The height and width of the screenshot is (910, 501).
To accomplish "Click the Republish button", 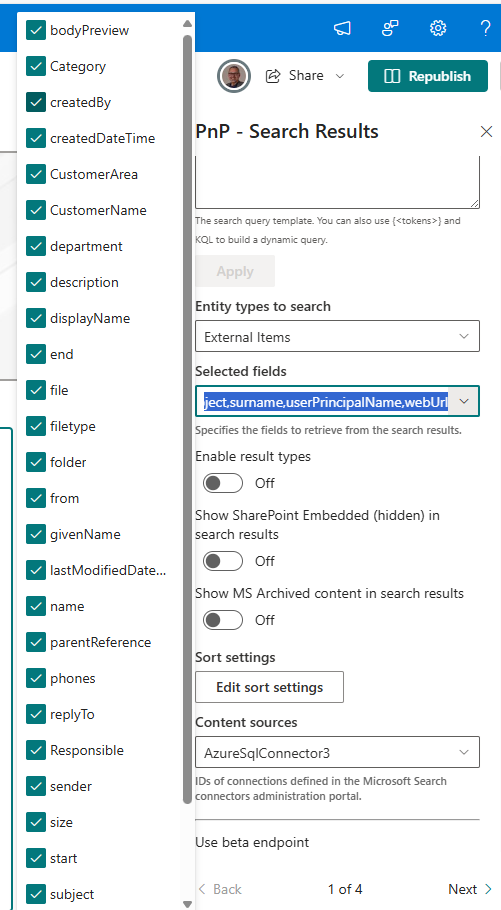I will 428,76.
